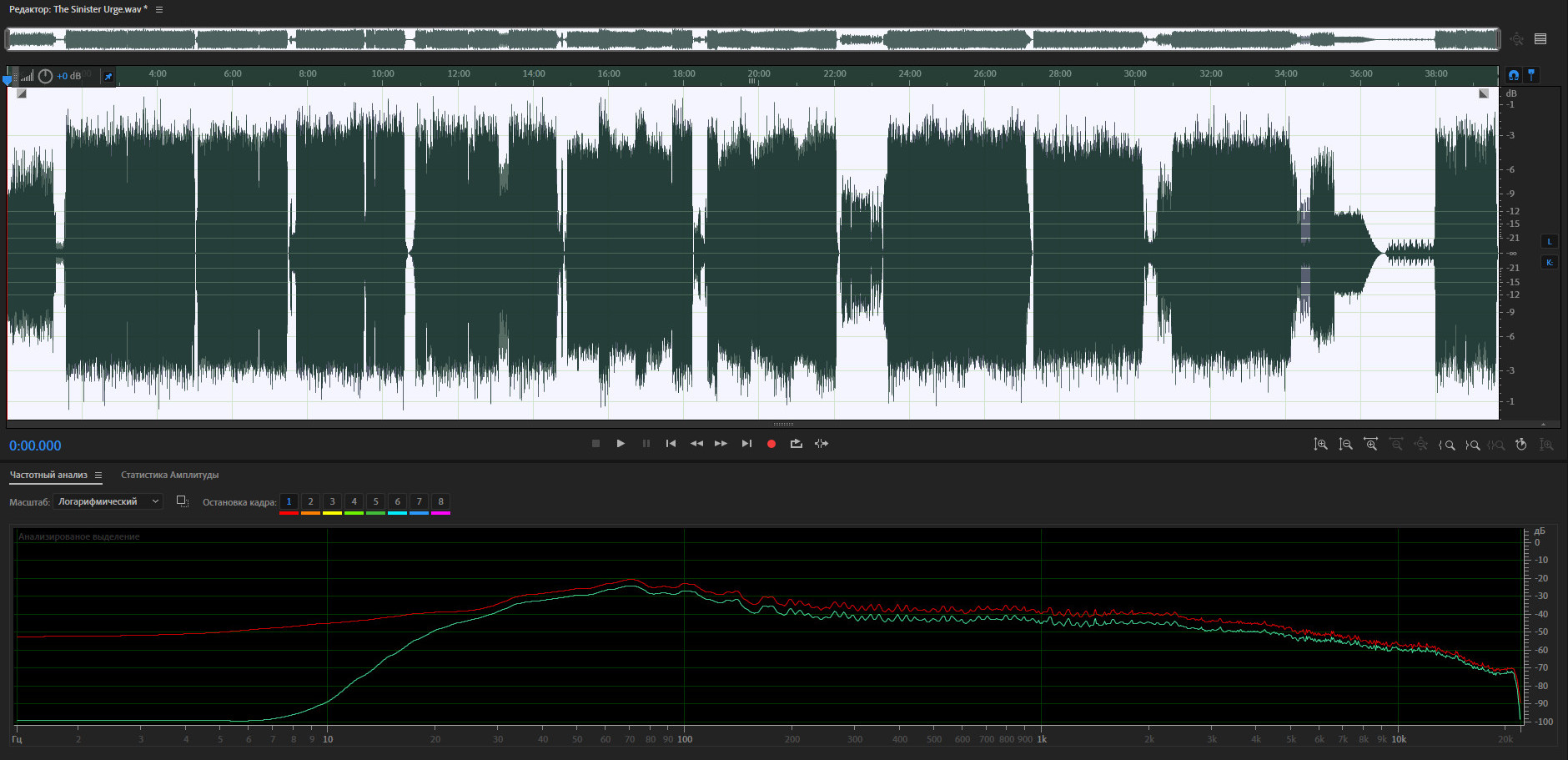Jump to the next marker button
Image resolution: width=1568 pixels, height=760 pixels.
(x=746, y=444)
